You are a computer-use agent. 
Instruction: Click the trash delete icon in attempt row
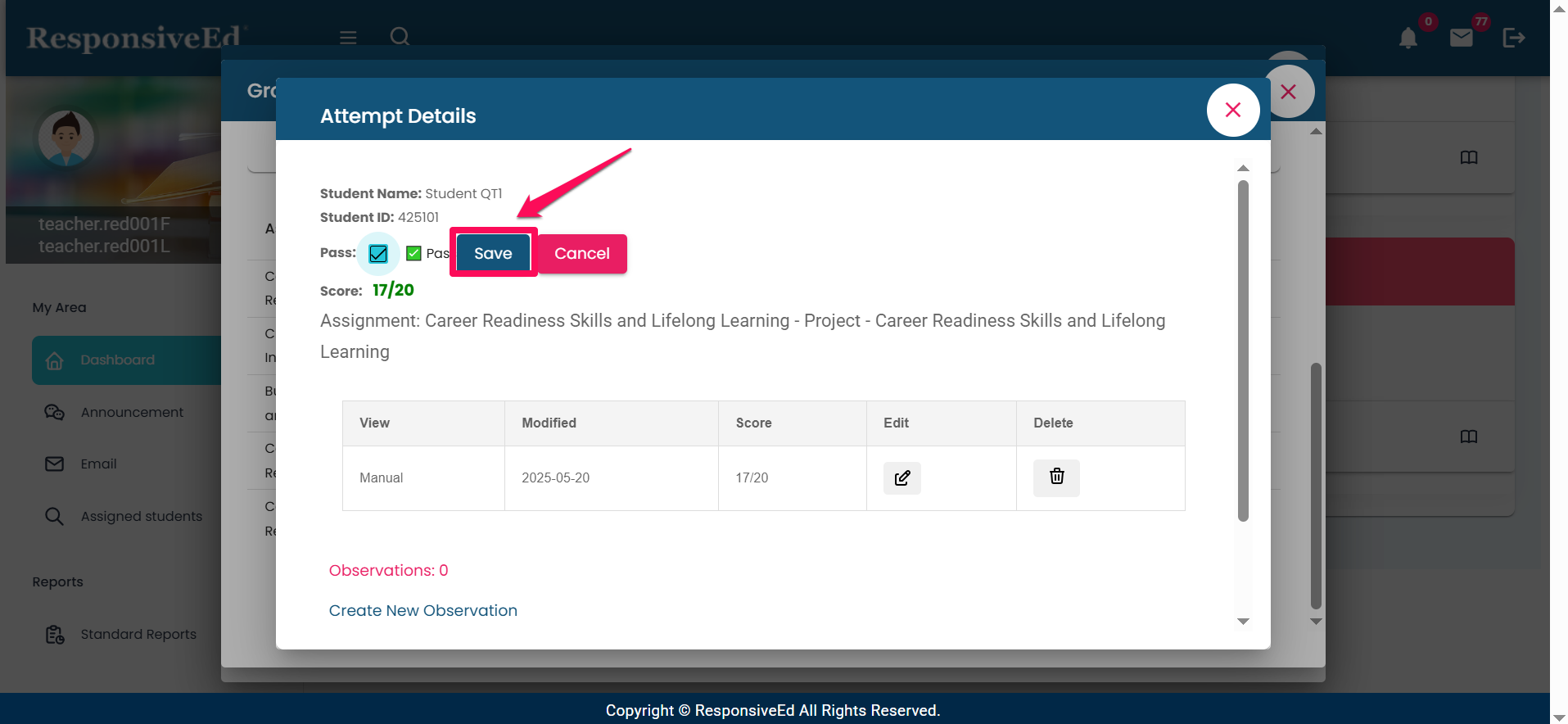tap(1056, 477)
